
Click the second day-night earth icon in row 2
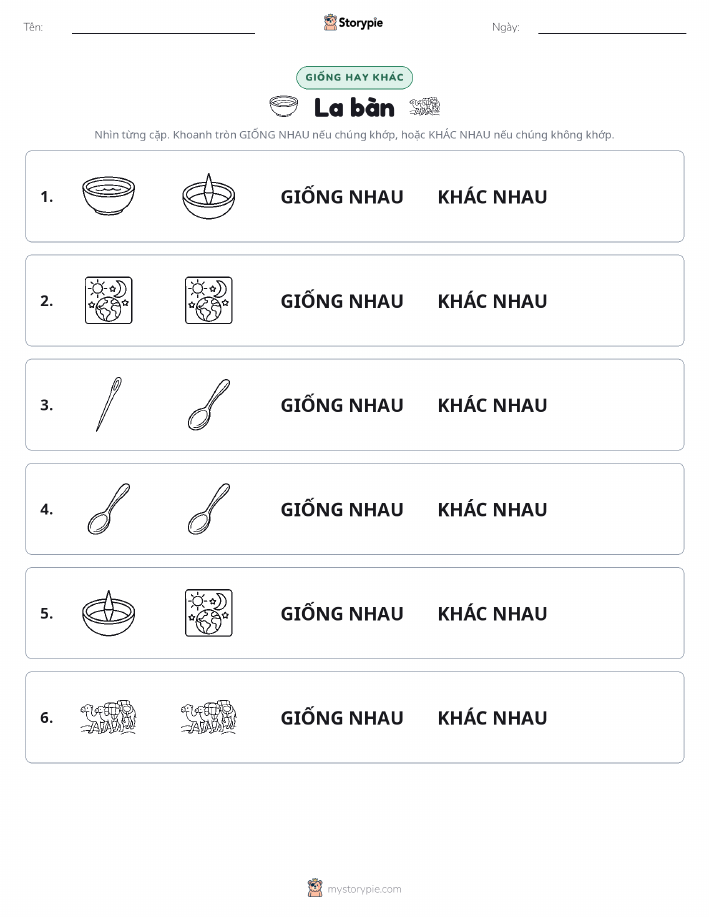point(209,301)
